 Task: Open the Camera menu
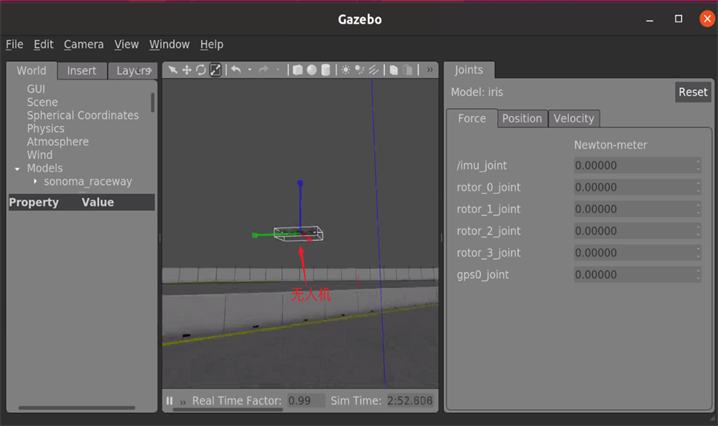pos(83,44)
